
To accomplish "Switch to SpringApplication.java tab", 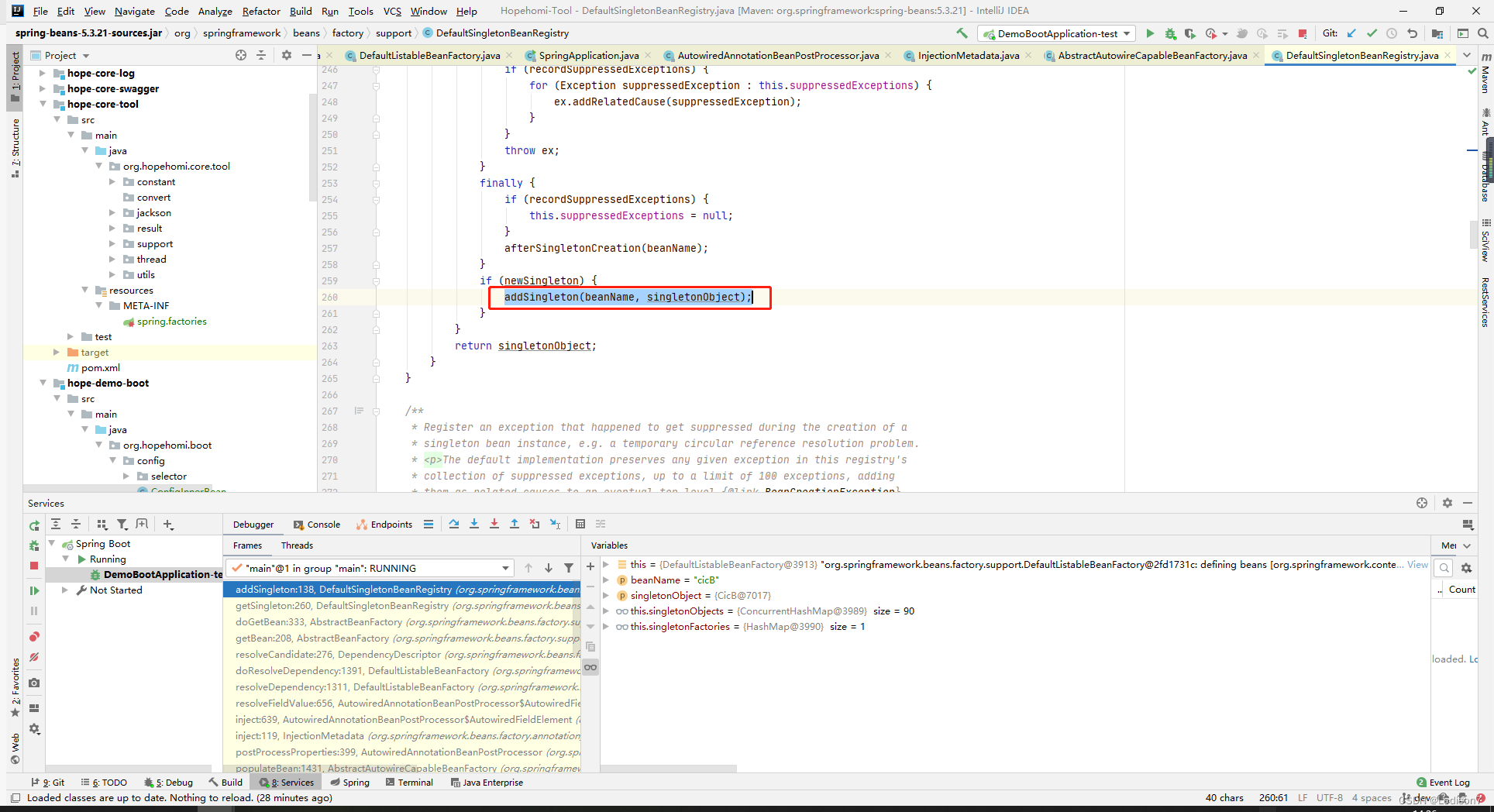I will [x=588, y=55].
